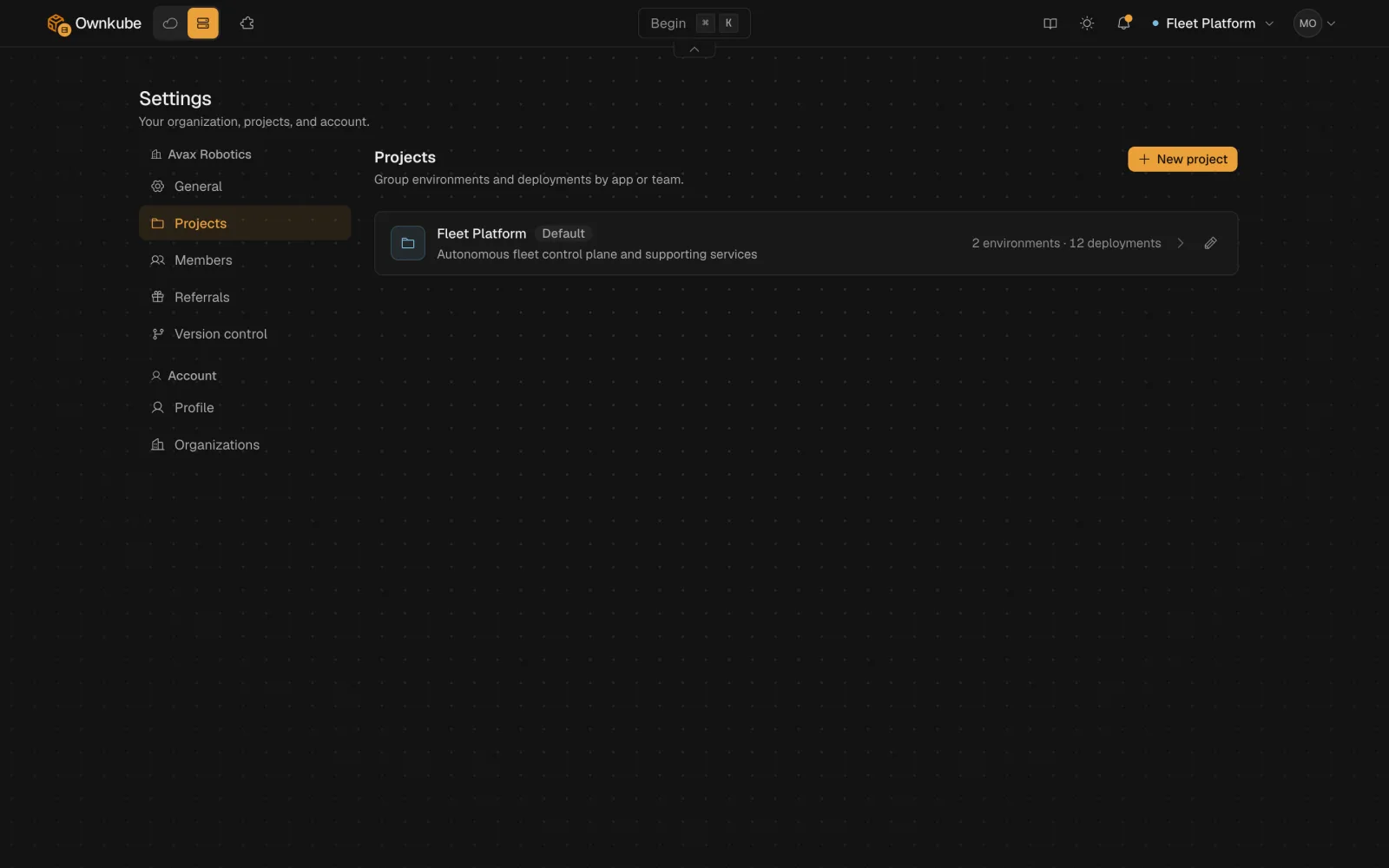The height and width of the screenshot is (868, 1389).
Task: Edit Fleet Platform with the pencil icon
Action: (1210, 243)
